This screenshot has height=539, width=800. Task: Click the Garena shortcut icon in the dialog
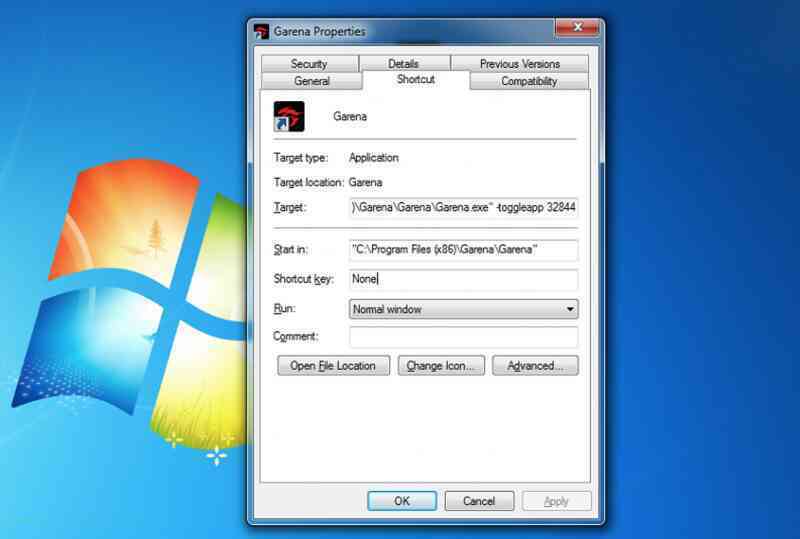[x=289, y=116]
